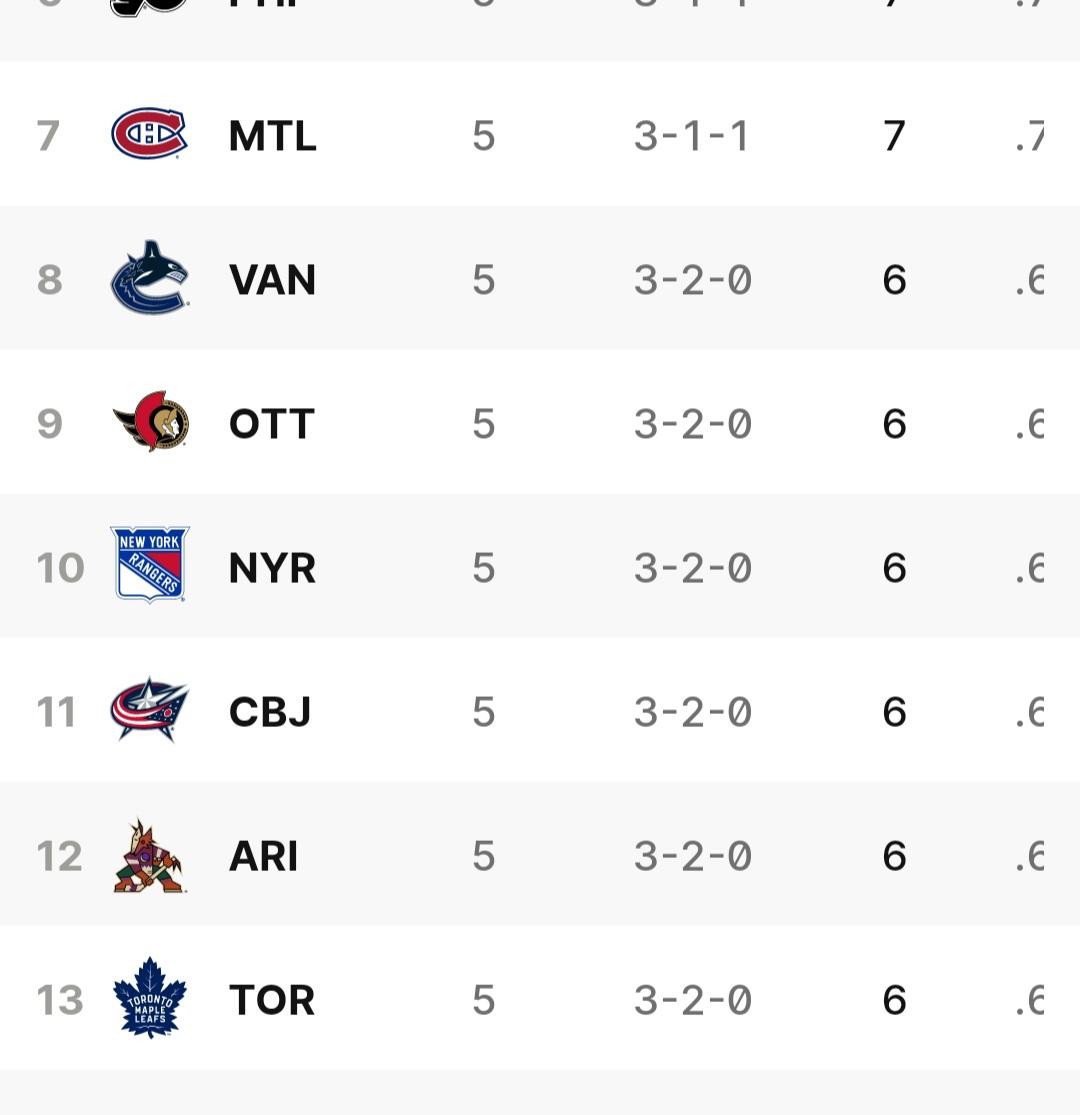Tap the Montreal Canadiens logo
The height and width of the screenshot is (1115, 1080).
tap(149, 134)
